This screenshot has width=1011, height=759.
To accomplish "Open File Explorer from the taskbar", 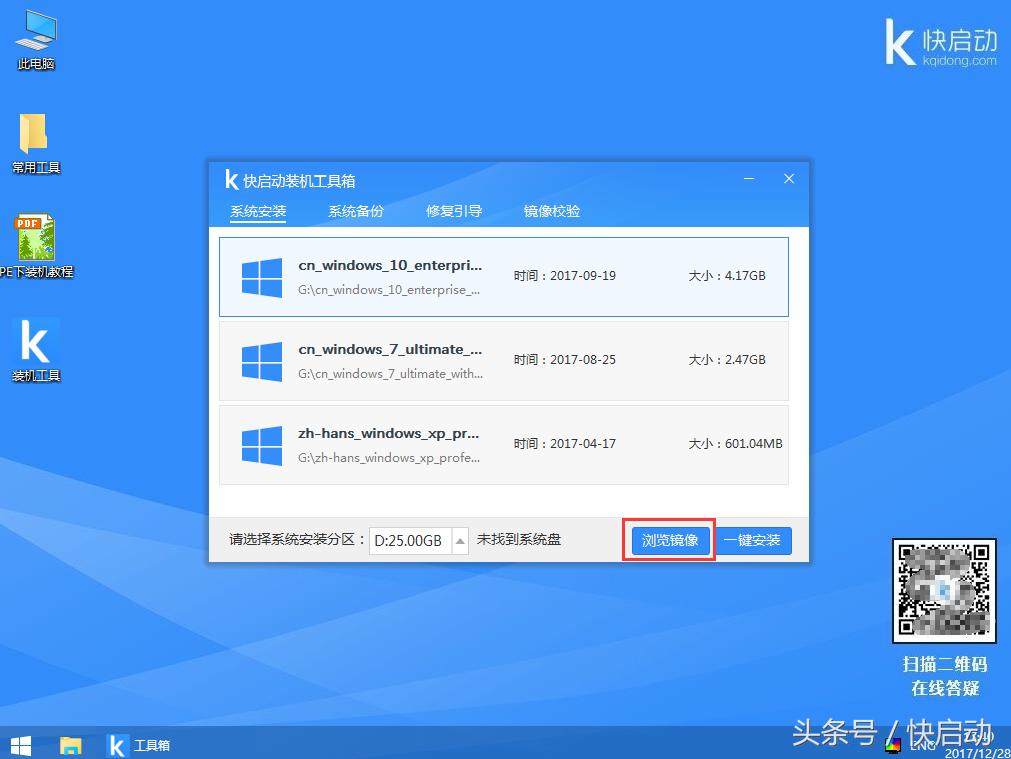I will (70, 745).
